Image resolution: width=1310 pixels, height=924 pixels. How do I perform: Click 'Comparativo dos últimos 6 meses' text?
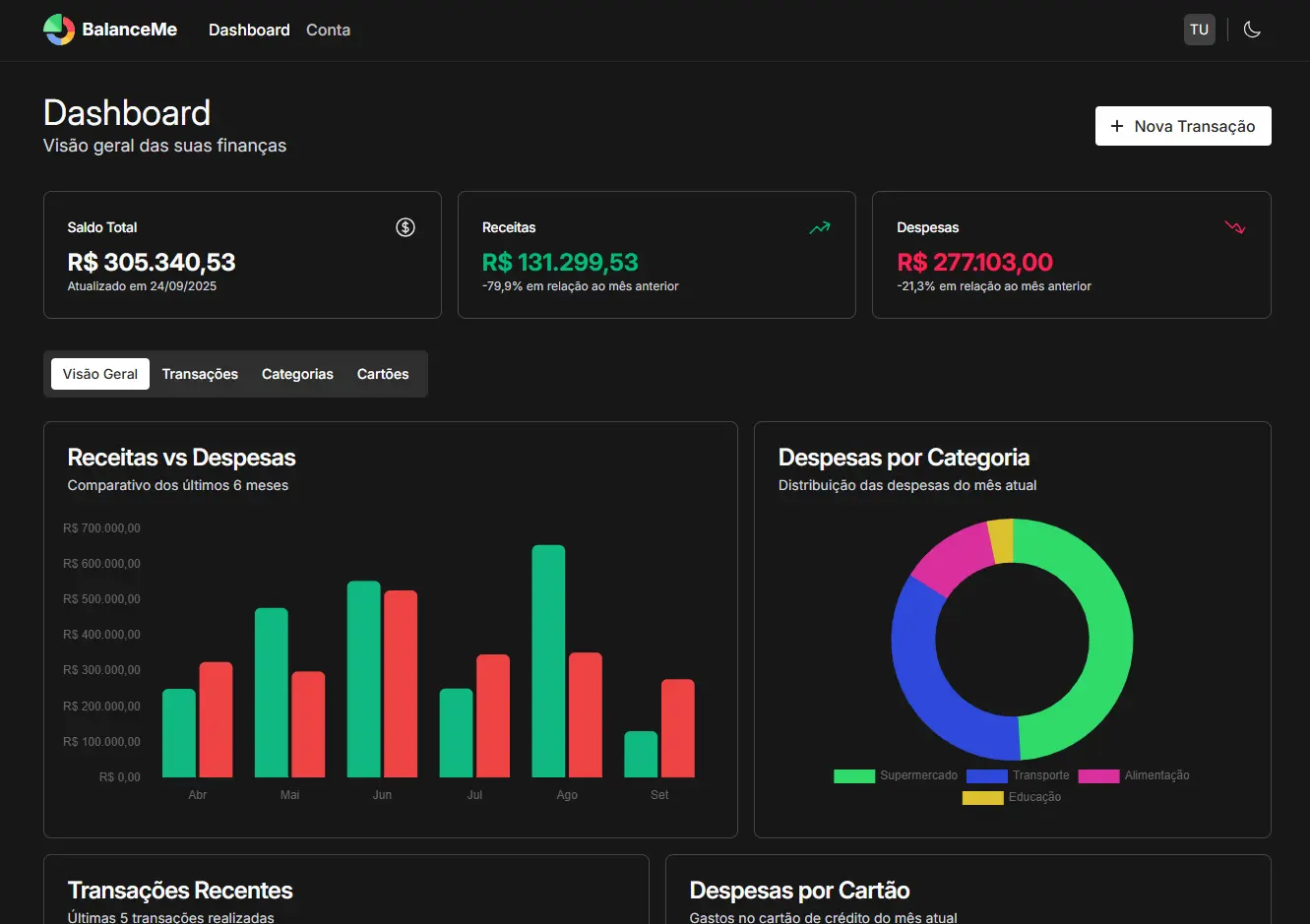pos(178,485)
